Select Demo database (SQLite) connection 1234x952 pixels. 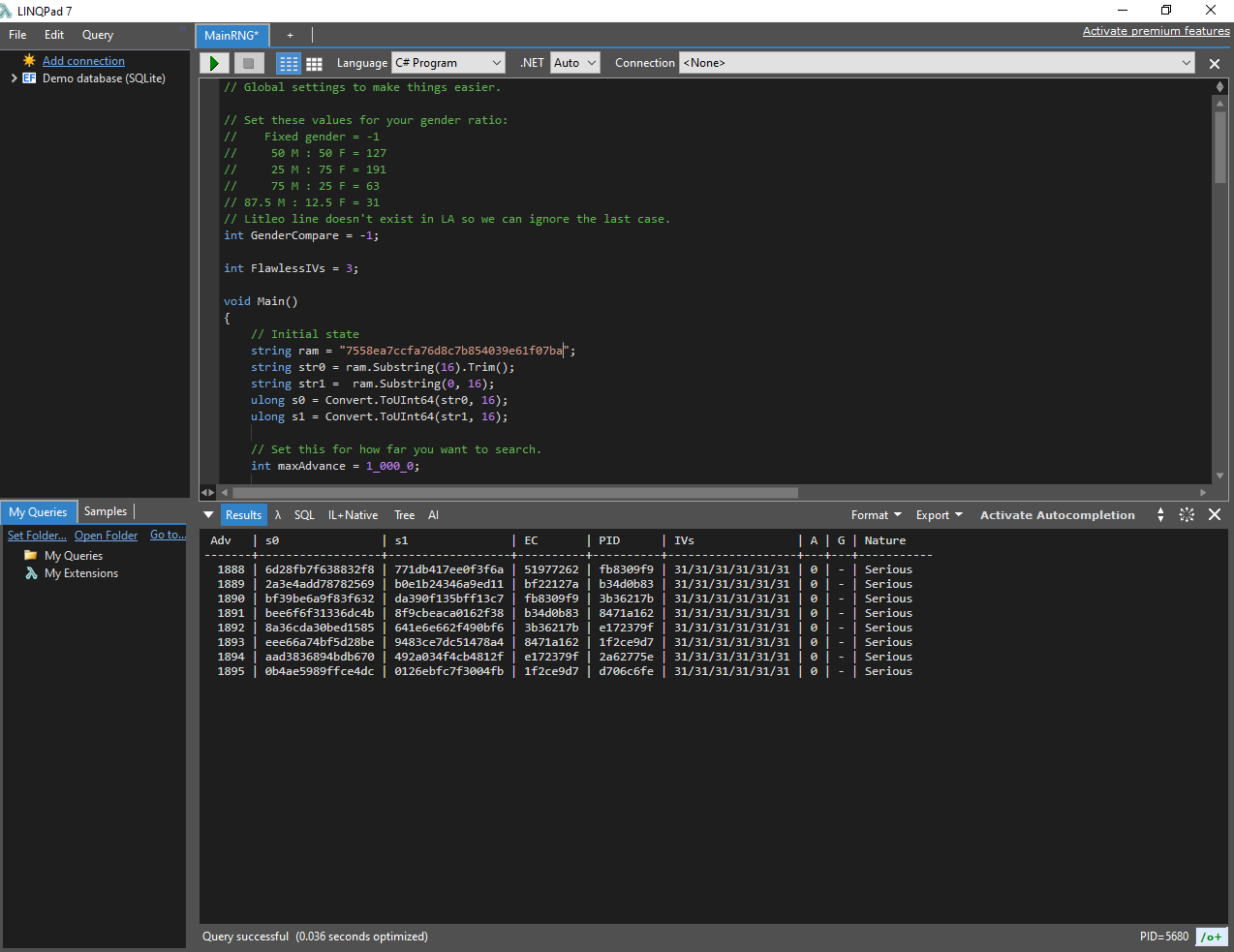(x=104, y=78)
